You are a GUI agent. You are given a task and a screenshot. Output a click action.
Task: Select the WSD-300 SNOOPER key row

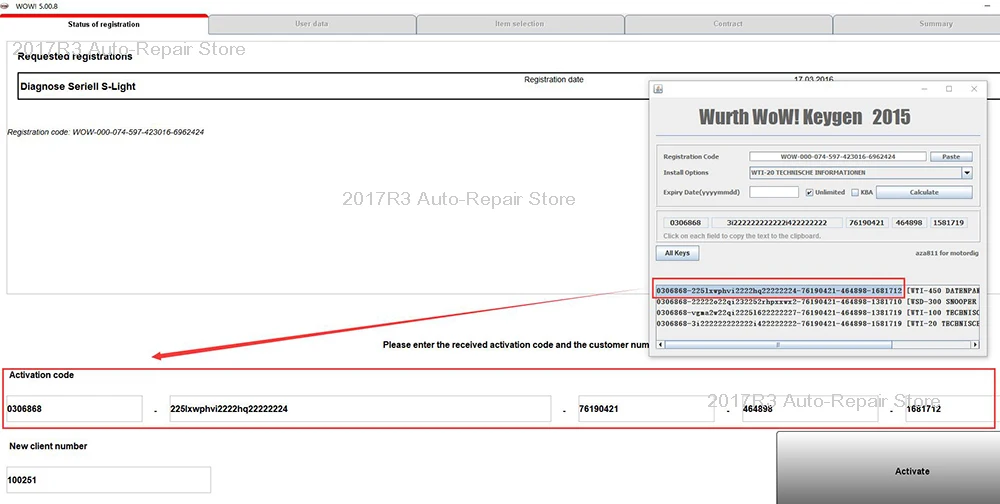(818, 302)
